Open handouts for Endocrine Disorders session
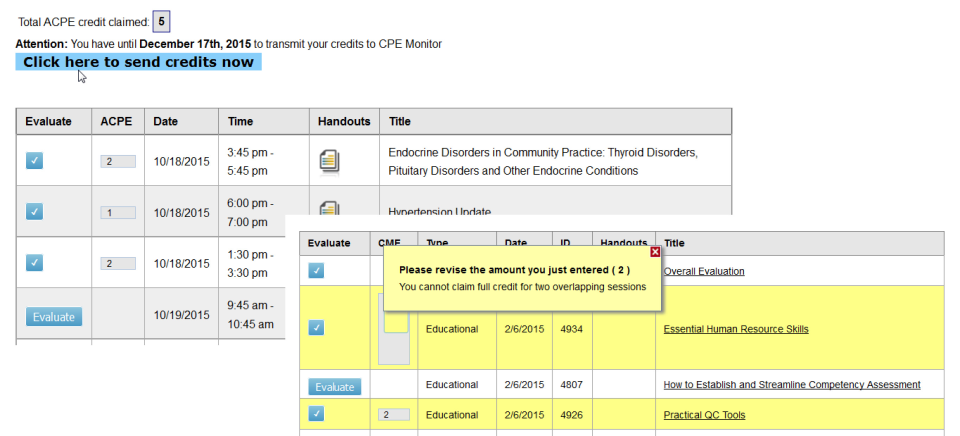The width and height of the screenshot is (960, 436). [x=330, y=161]
